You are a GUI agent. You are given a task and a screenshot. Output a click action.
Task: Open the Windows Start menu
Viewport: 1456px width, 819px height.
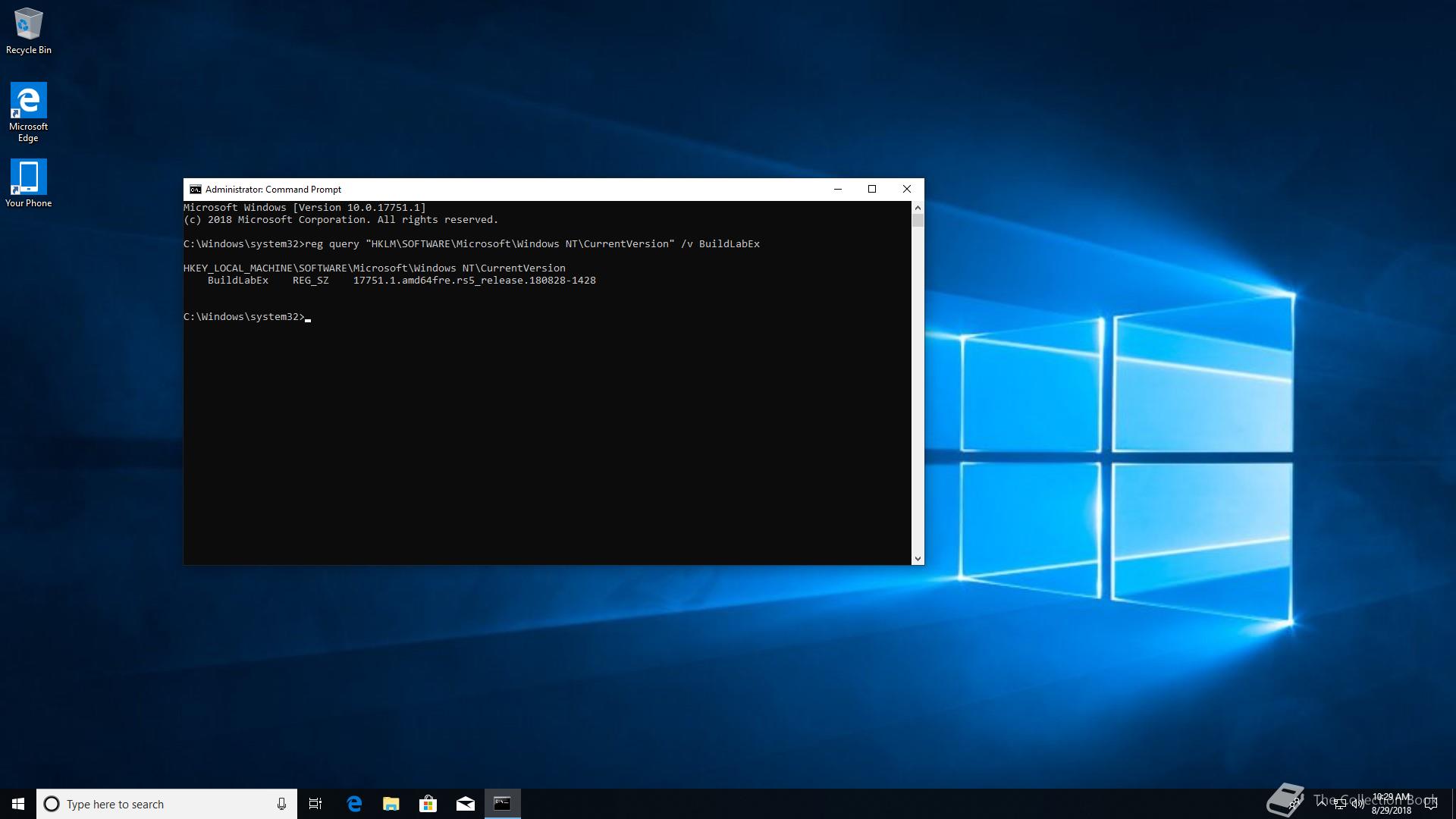[18, 804]
